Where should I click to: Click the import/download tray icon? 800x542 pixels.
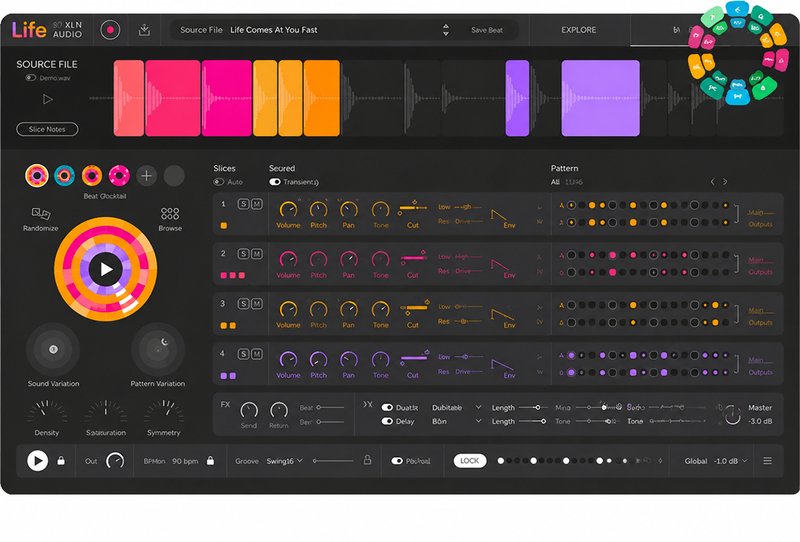tap(144, 30)
